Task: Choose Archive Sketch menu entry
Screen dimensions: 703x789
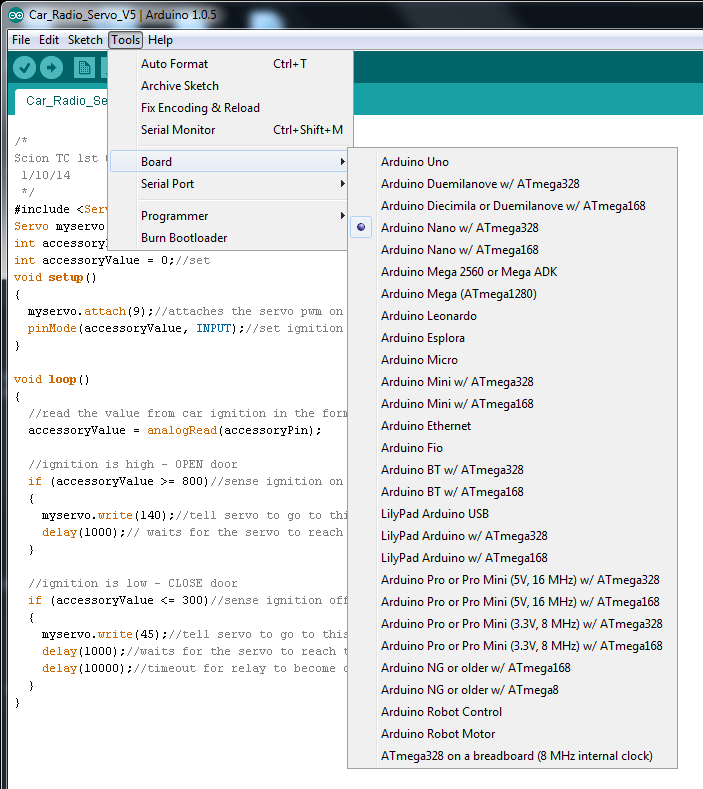Action: [229, 86]
